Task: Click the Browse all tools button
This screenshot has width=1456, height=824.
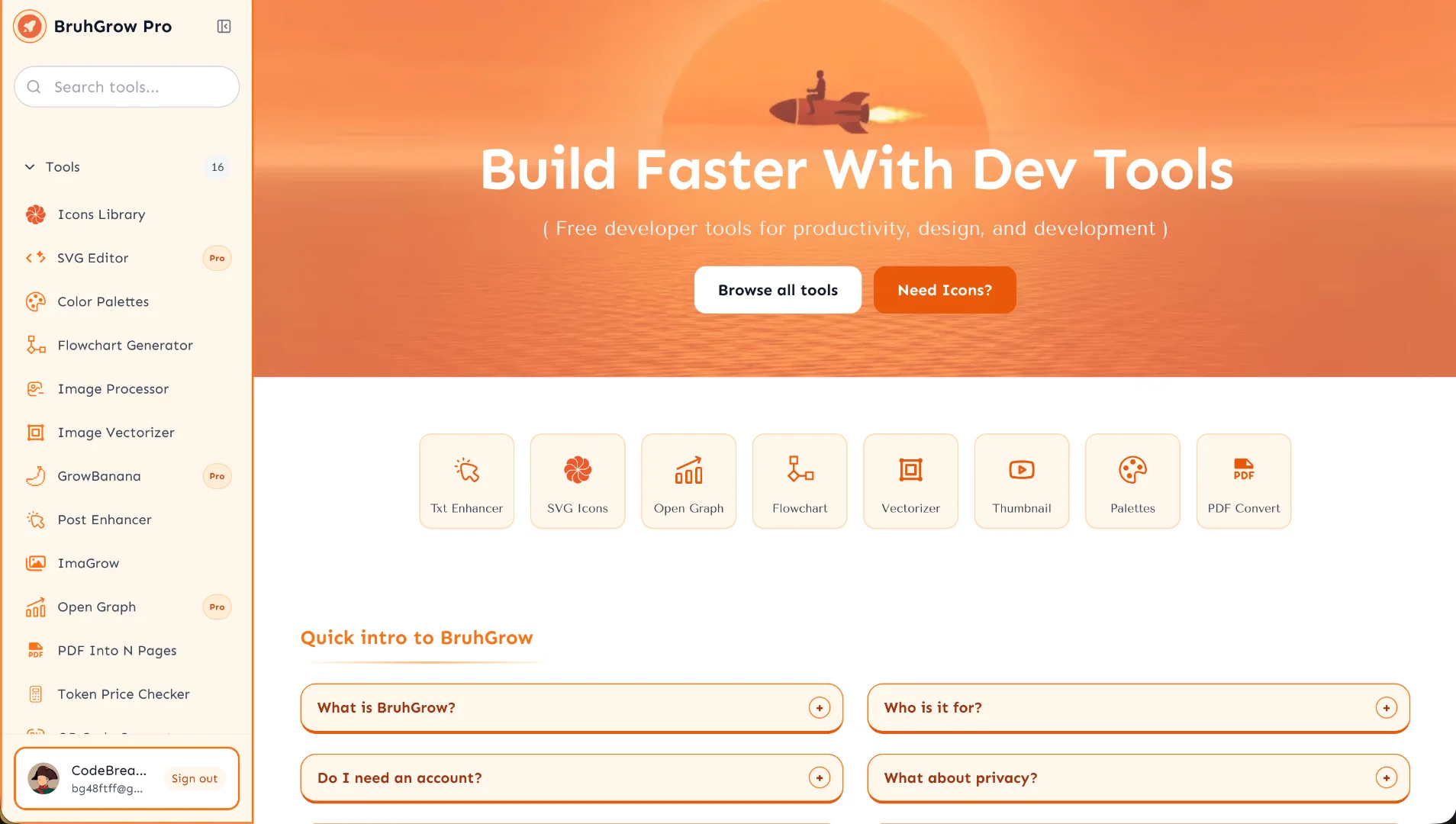Action: (778, 290)
